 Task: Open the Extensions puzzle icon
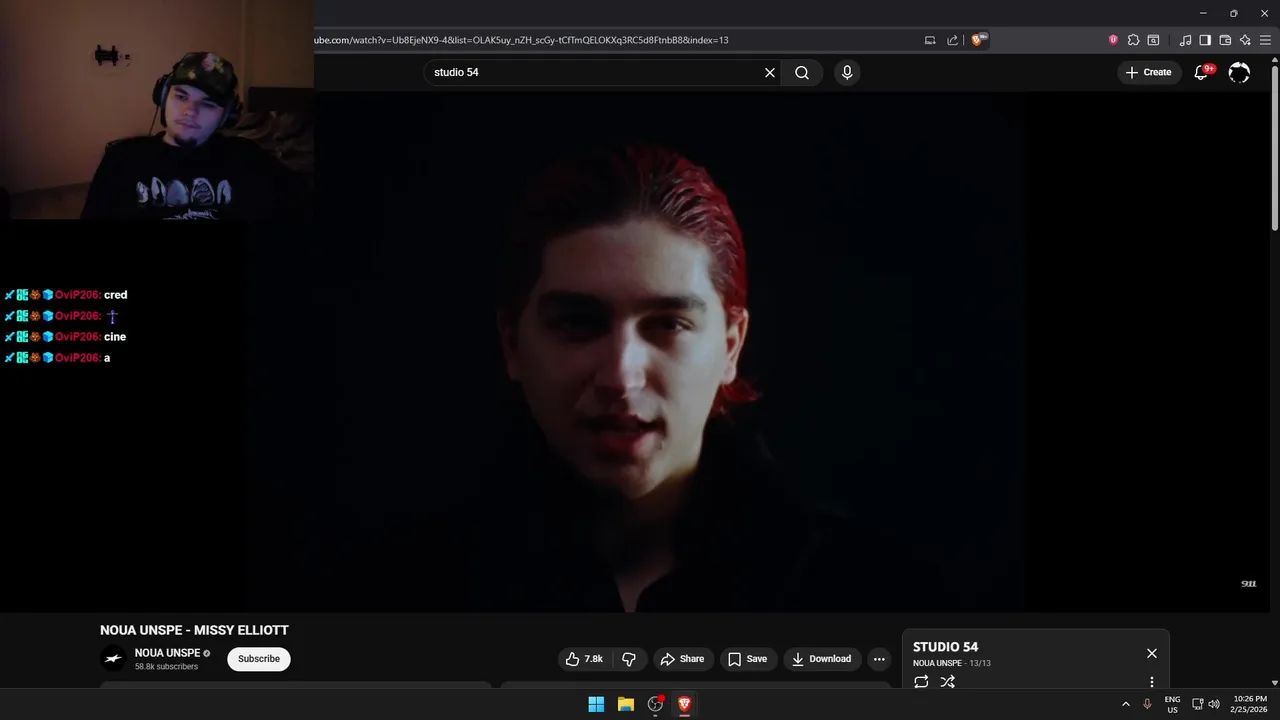[1133, 40]
